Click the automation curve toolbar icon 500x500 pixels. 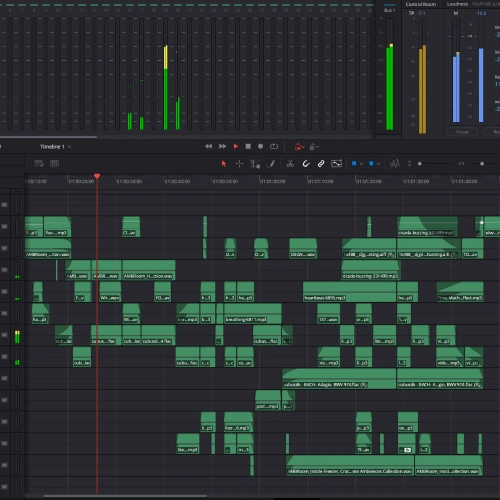click(x=336, y=164)
